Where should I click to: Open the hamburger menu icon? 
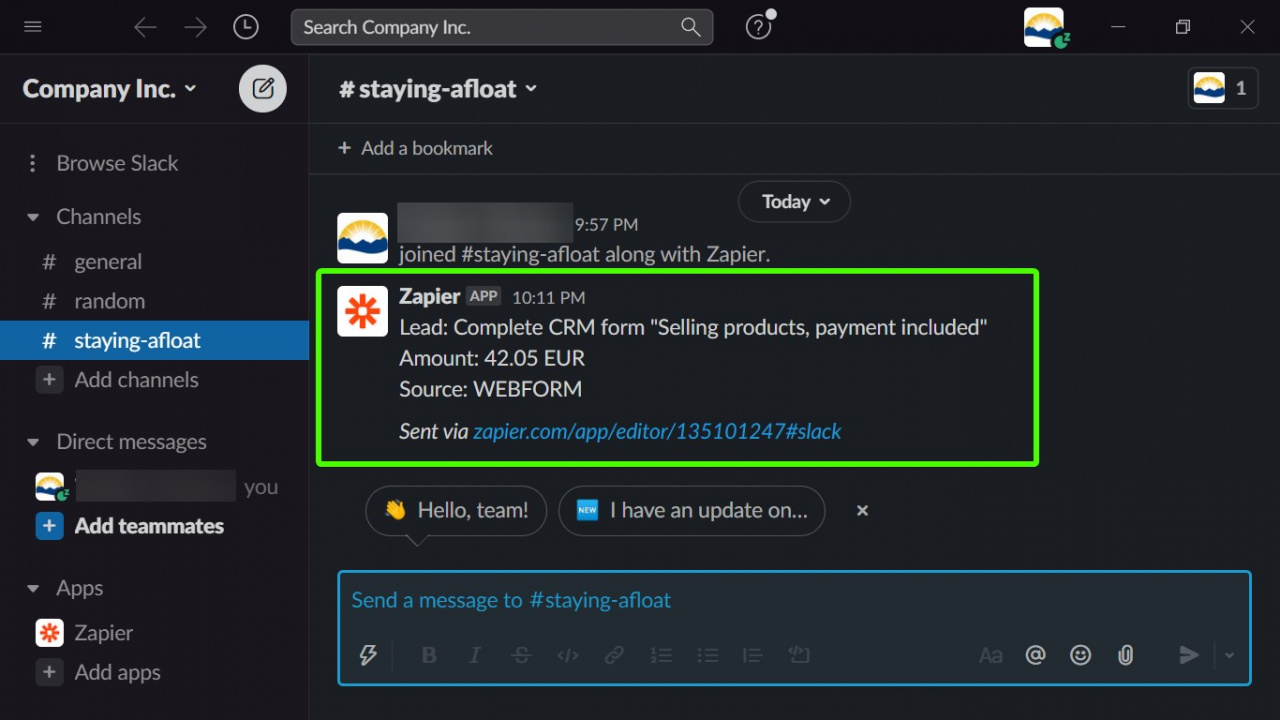[x=33, y=27]
